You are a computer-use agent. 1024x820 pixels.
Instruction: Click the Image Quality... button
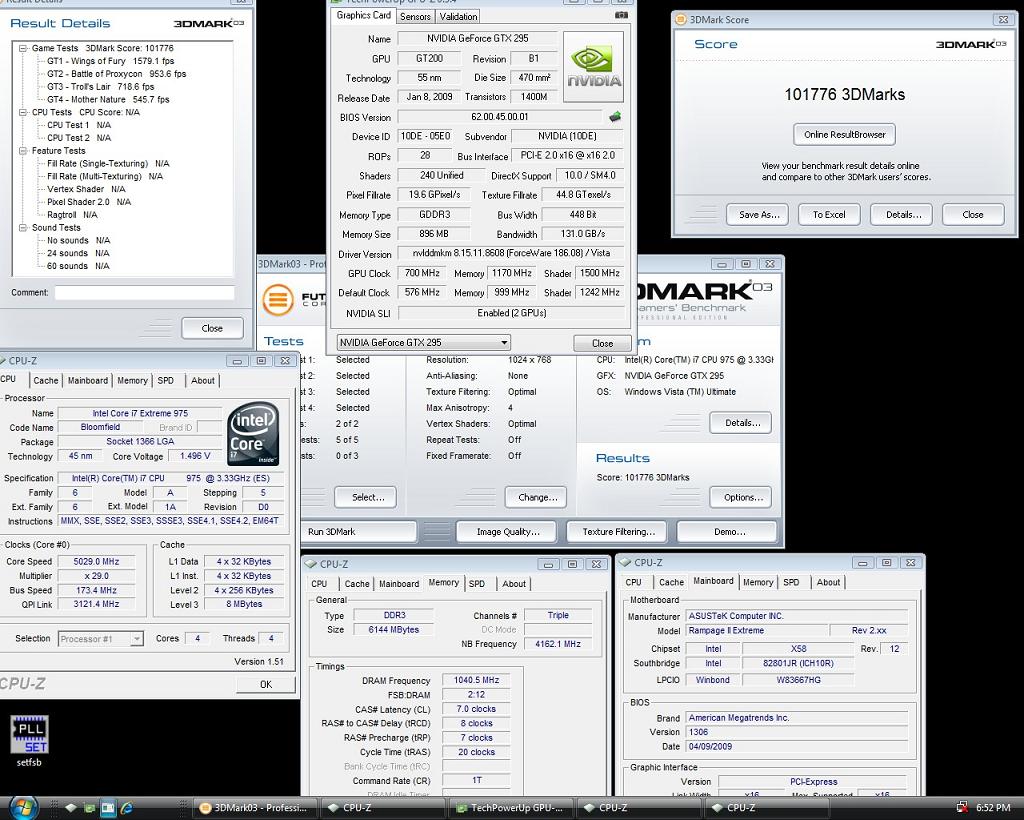pos(507,531)
